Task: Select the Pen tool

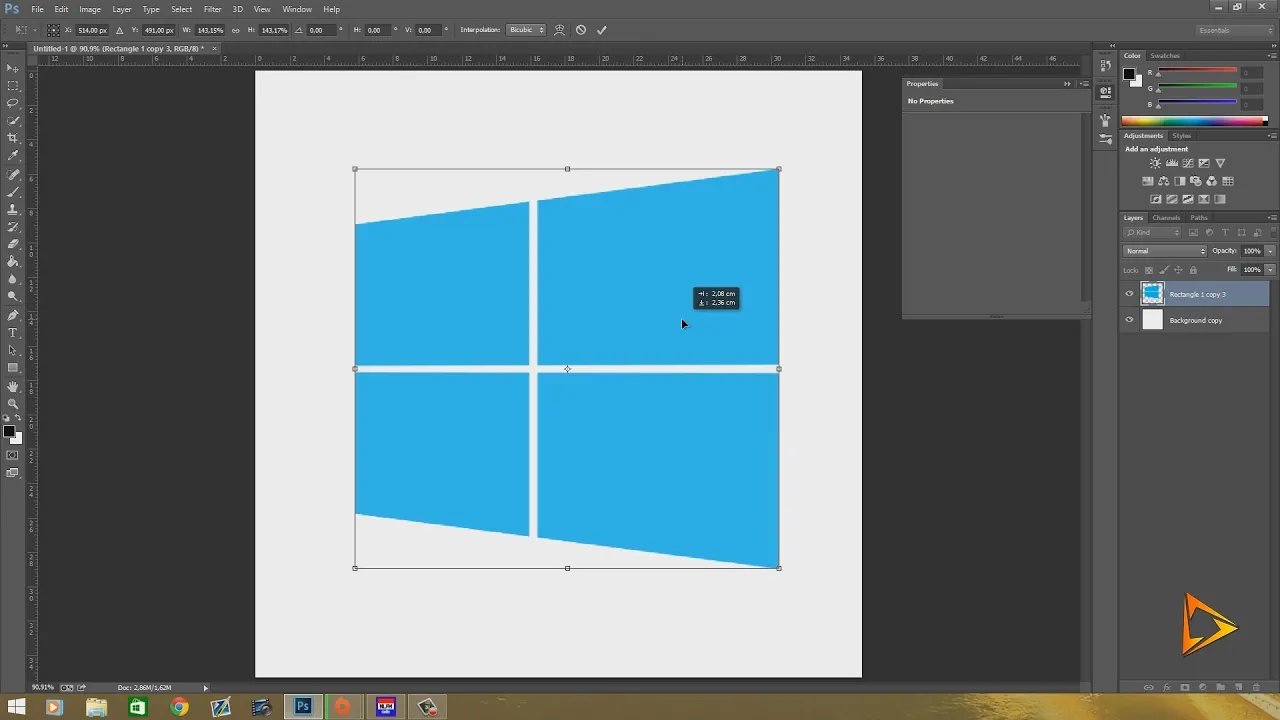Action: (13, 315)
